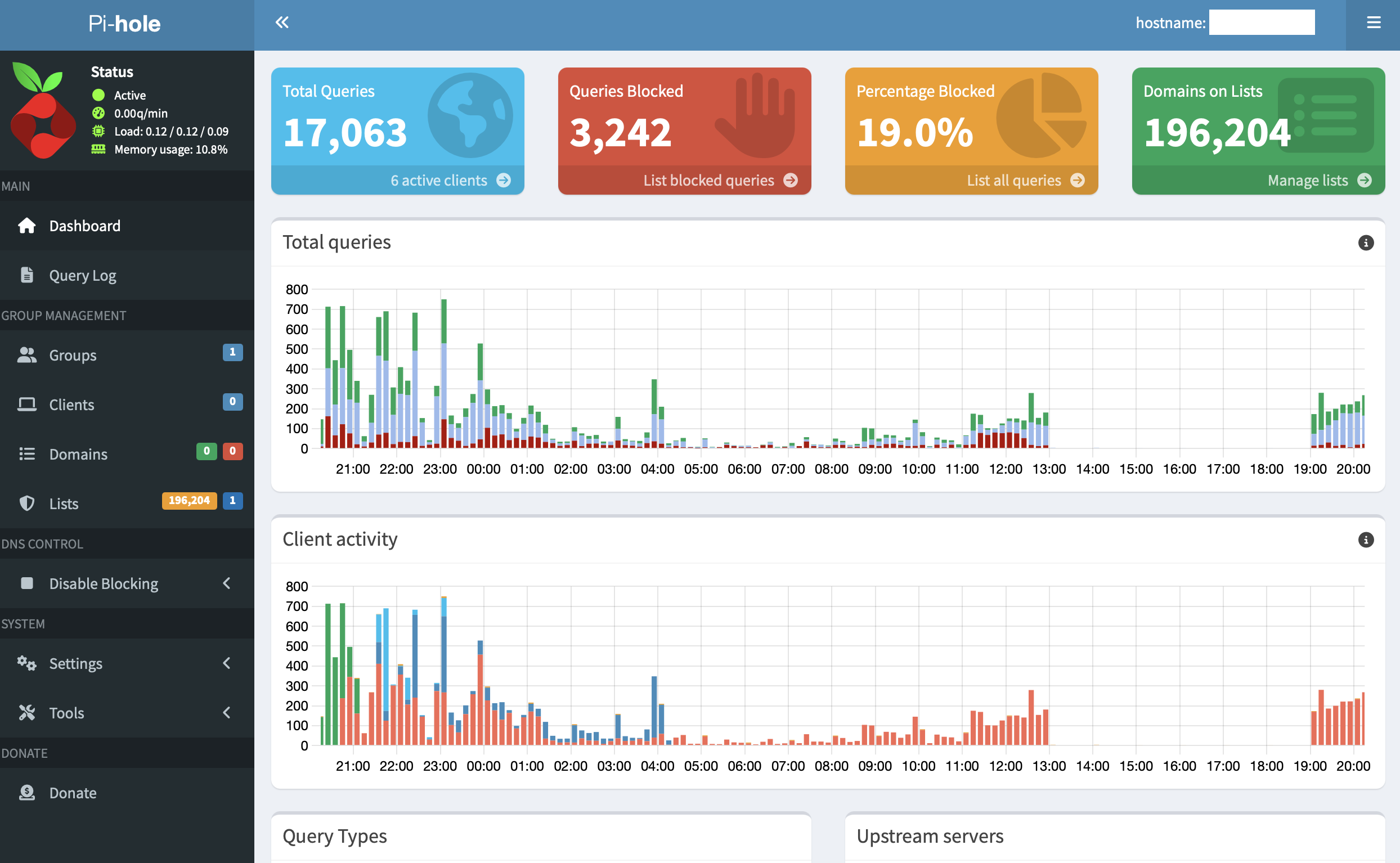Expand the Settings submenu
The height and width of the screenshot is (863, 1400).
[227, 663]
